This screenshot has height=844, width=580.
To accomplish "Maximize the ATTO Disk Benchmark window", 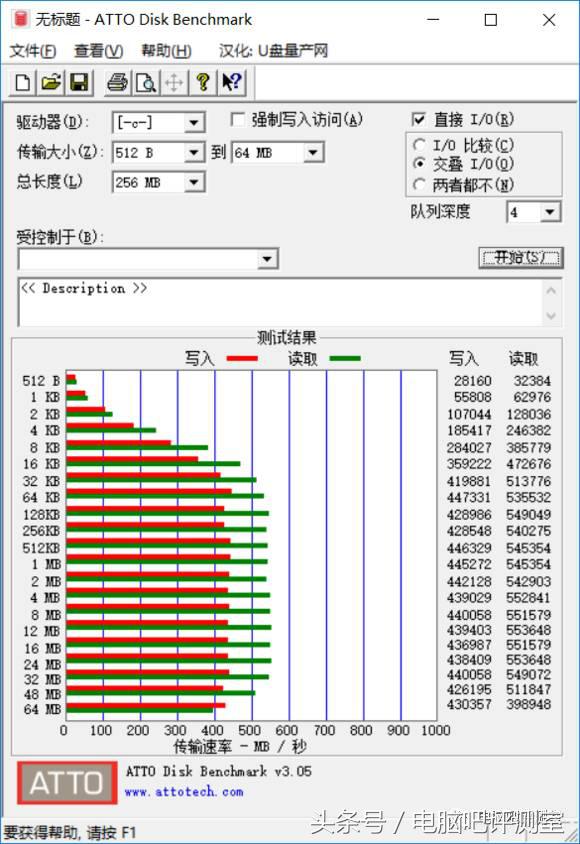I will point(491,20).
